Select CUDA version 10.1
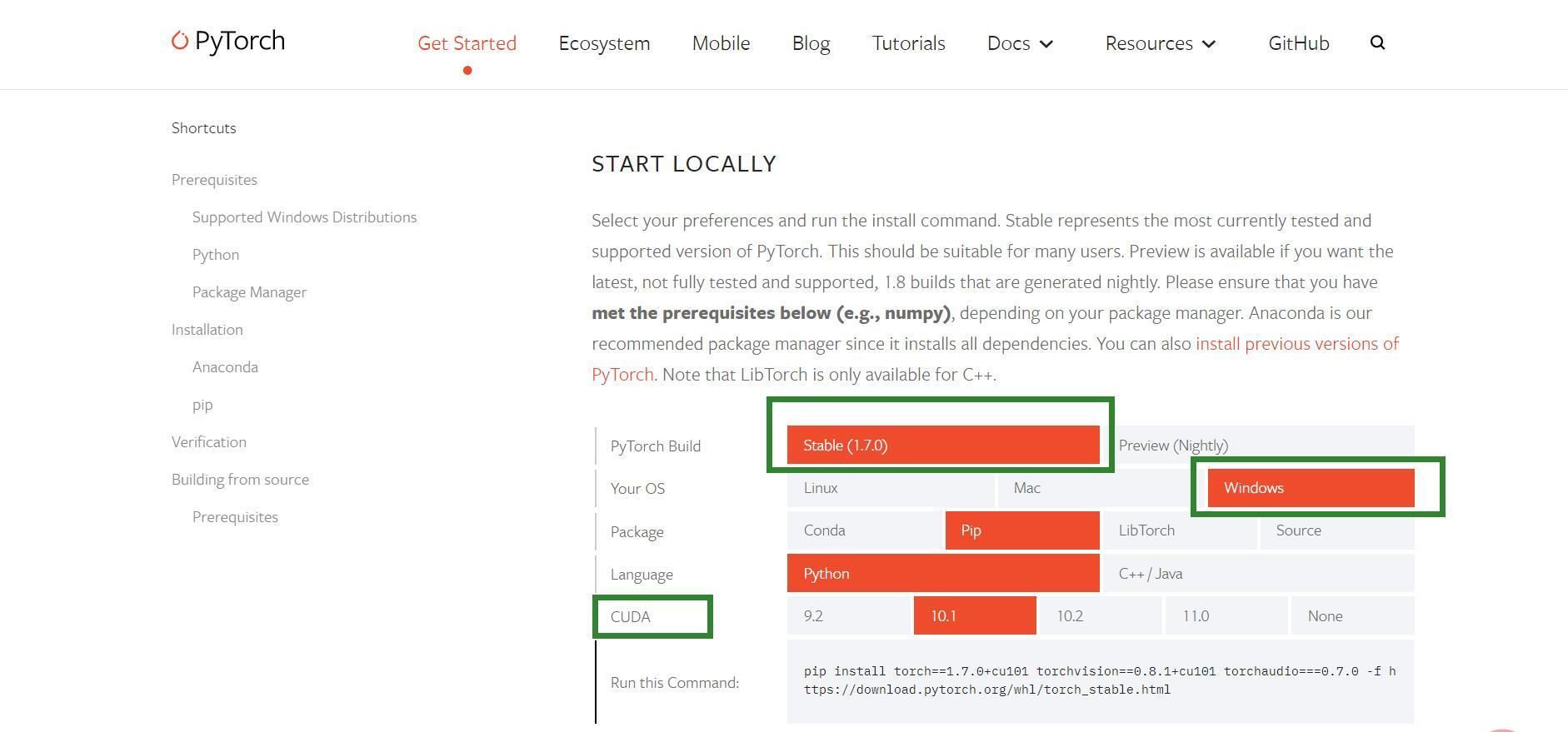 pos(975,616)
